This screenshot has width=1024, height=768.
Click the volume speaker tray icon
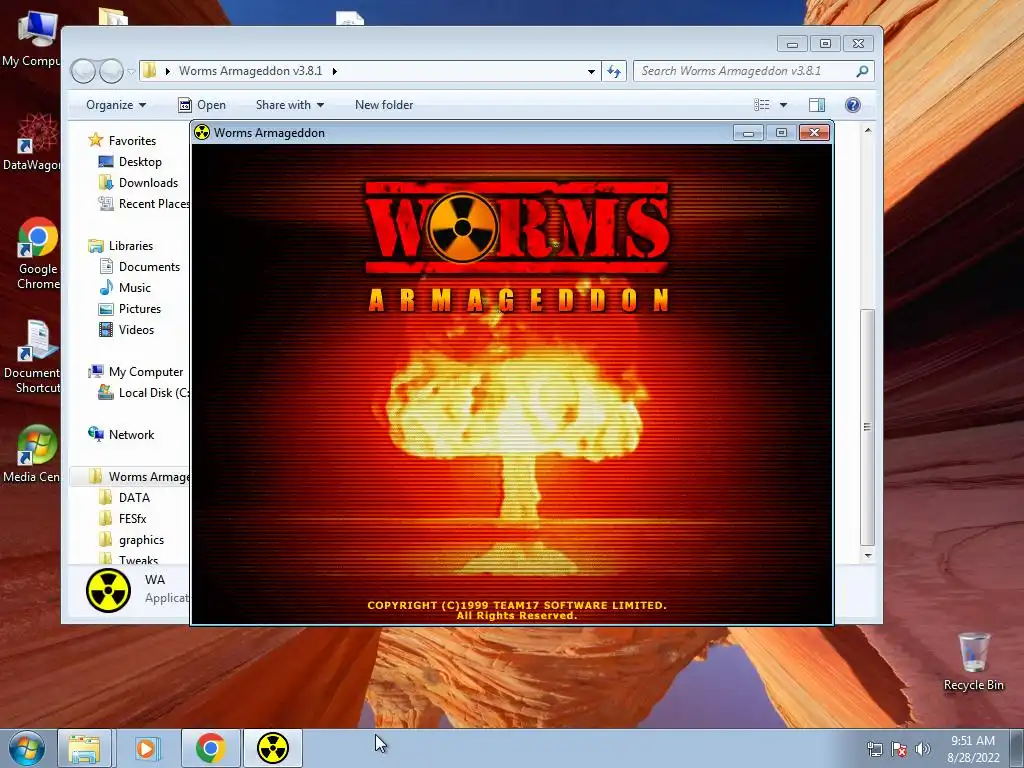click(x=923, y=749)
